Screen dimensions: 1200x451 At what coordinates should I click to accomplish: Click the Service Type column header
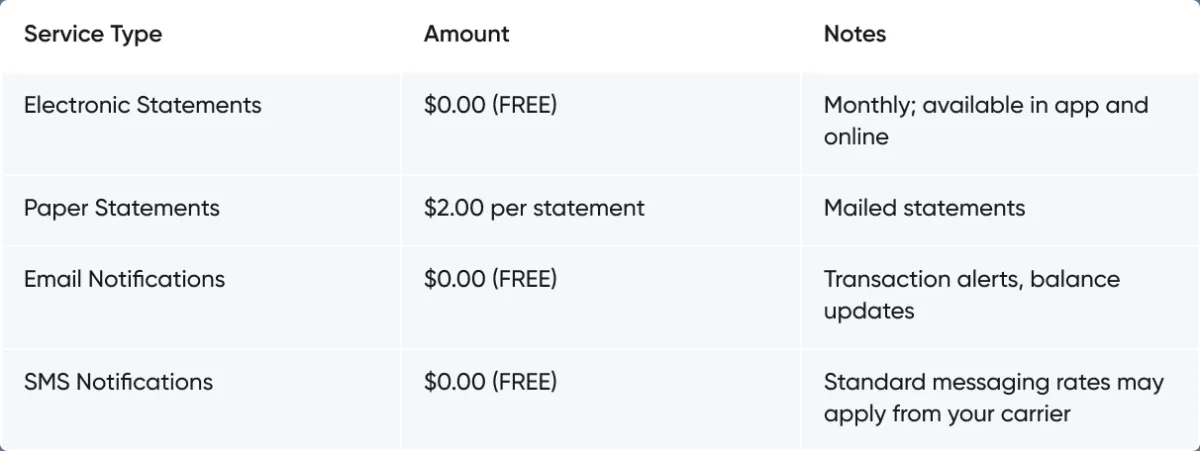(x=93, y=34)
